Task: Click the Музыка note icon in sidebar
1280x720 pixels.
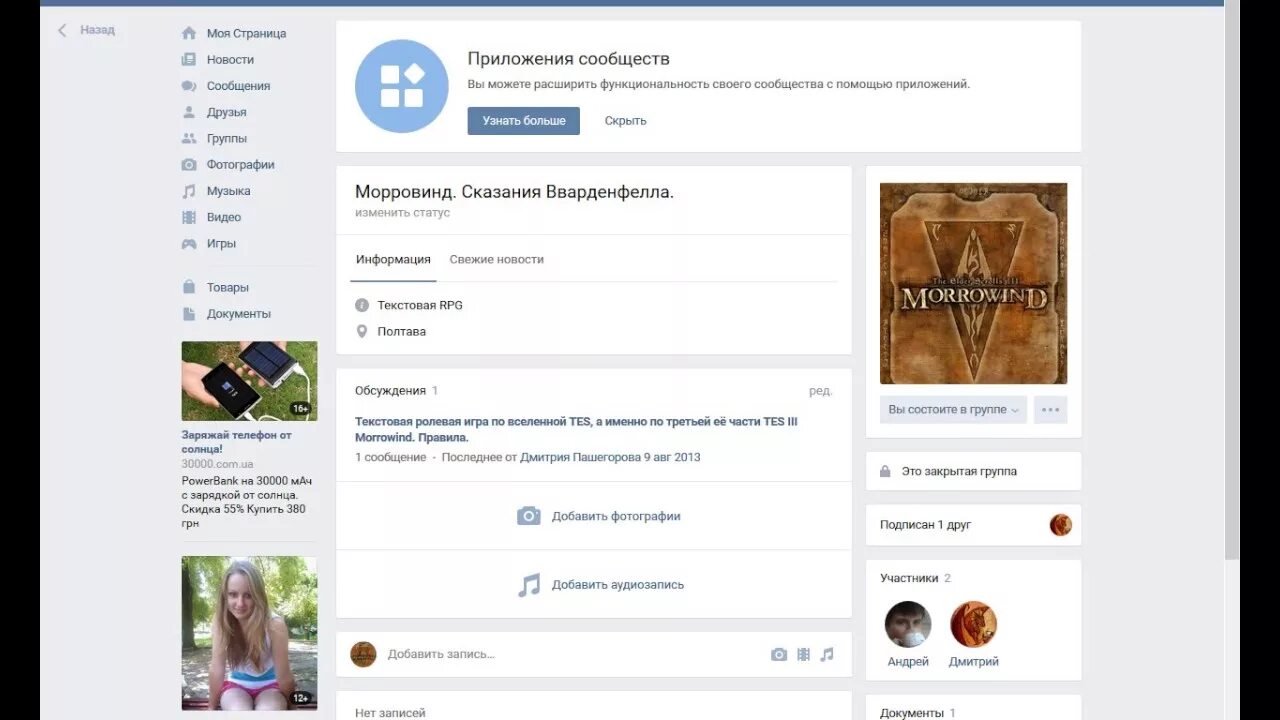Action: (189, 191)
